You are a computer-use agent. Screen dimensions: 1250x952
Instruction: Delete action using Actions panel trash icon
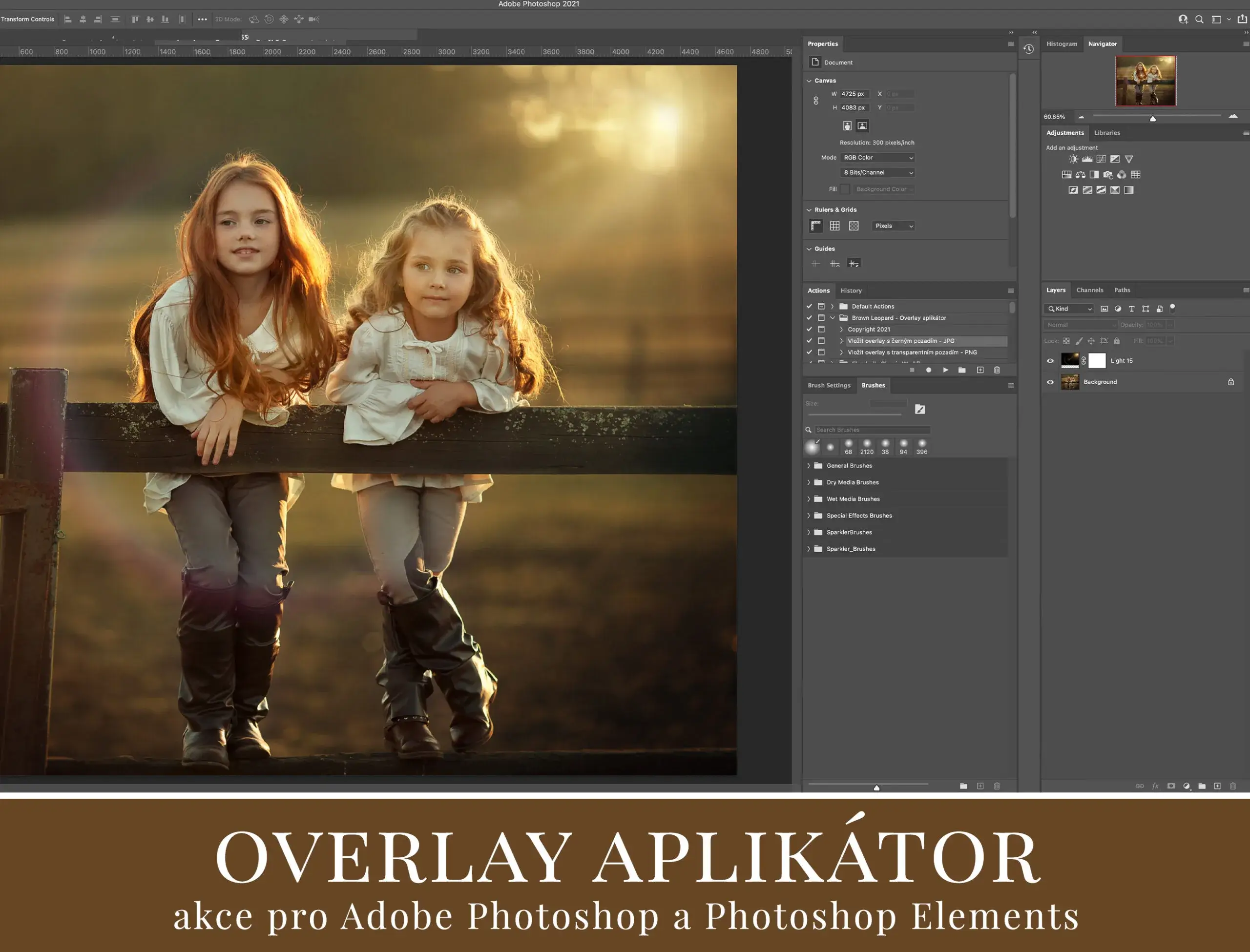(x=997, y=370)
